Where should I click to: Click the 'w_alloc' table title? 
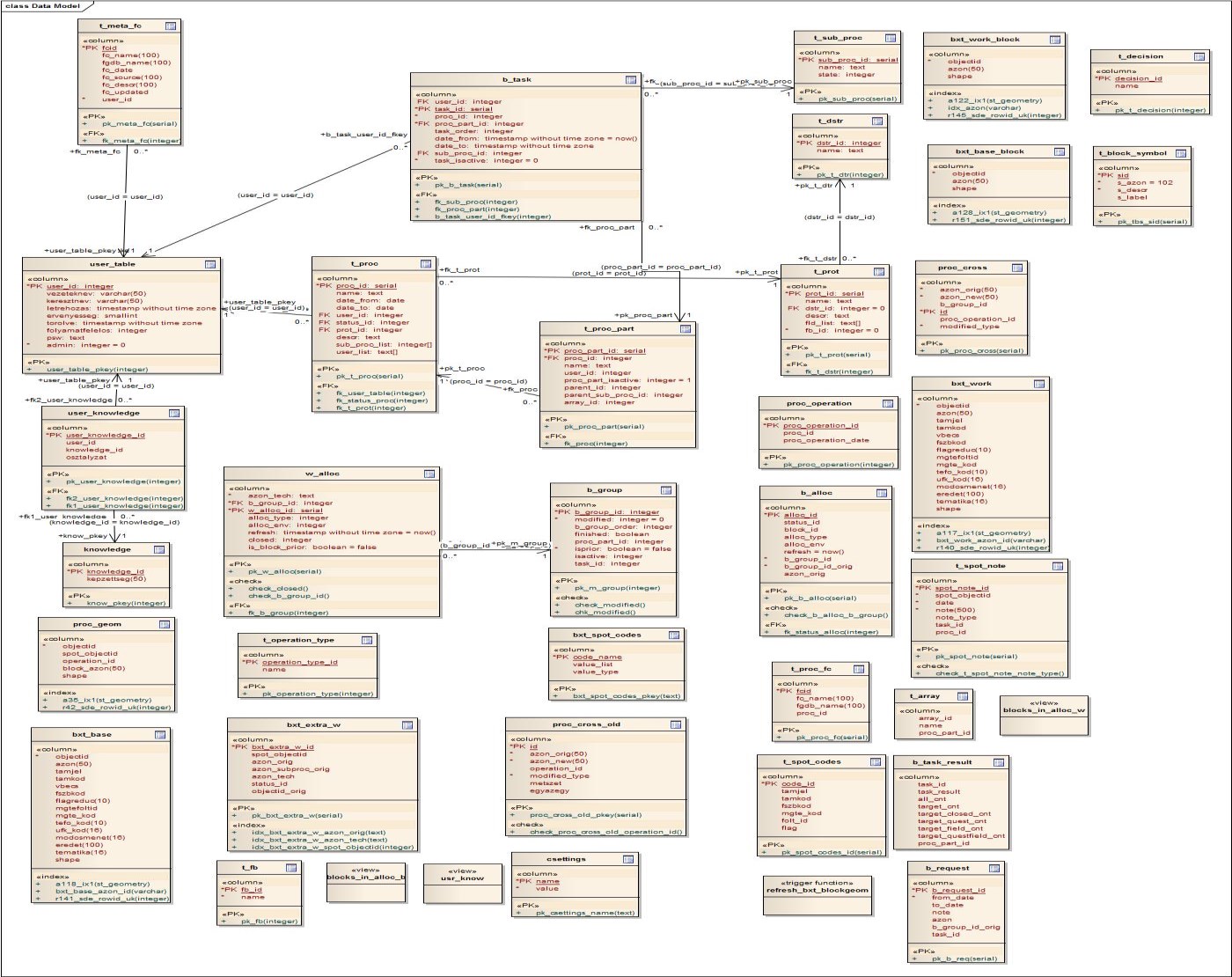pyautogui.click(x=322, y=474)
